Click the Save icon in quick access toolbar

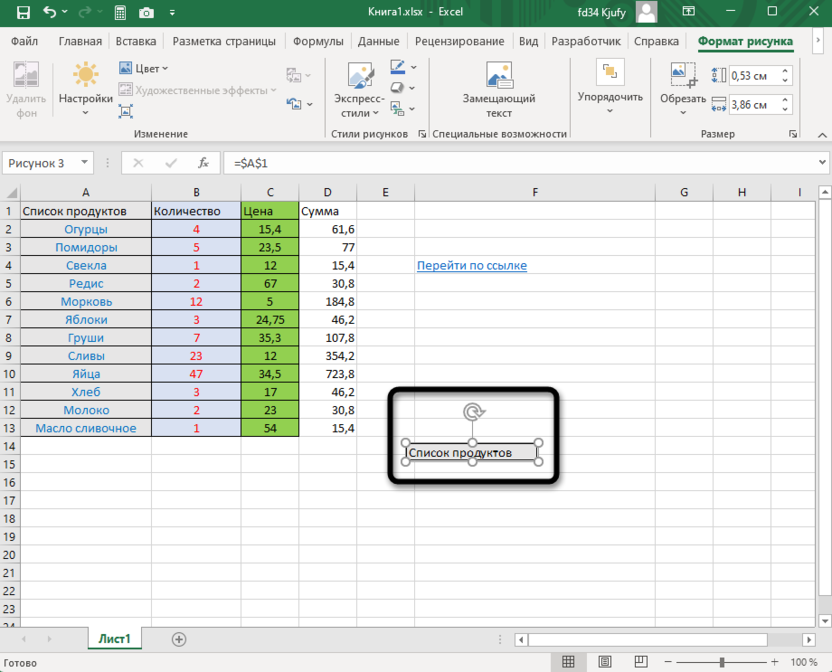[19, 13]
